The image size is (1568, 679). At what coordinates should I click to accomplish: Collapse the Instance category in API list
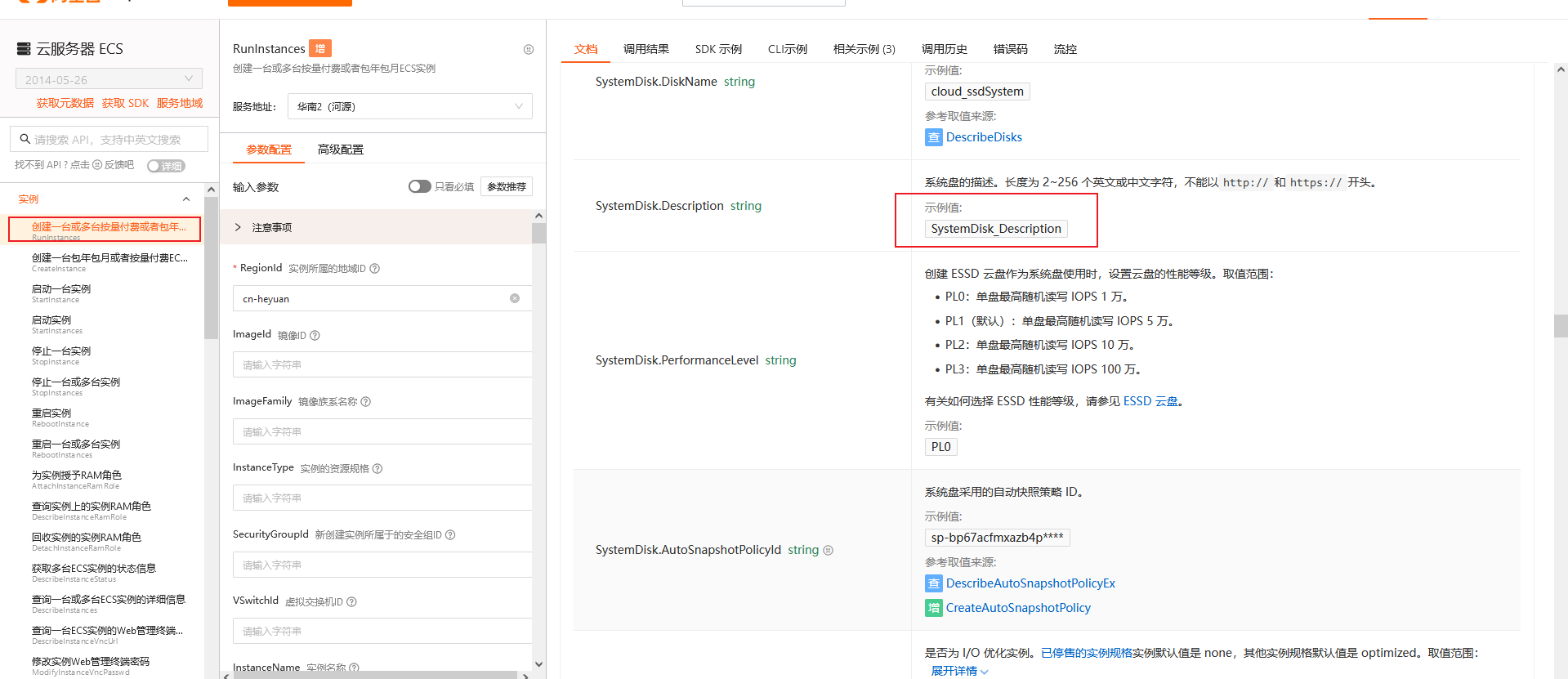(x=186, y=199)
